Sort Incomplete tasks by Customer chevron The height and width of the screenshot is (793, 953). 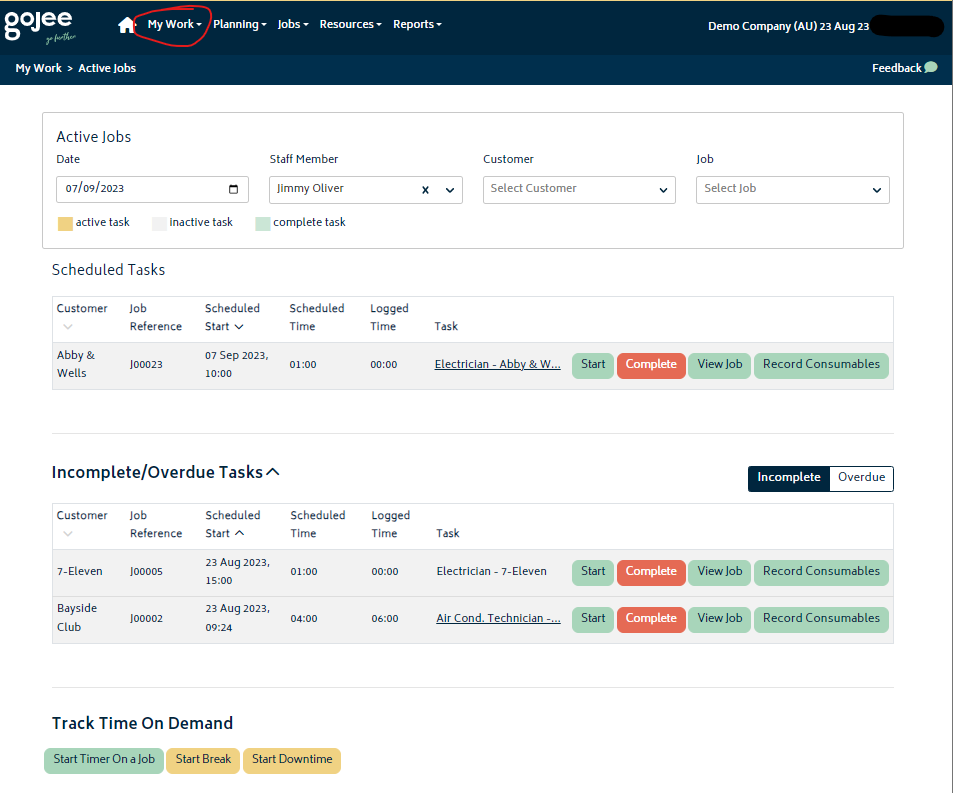67,534
